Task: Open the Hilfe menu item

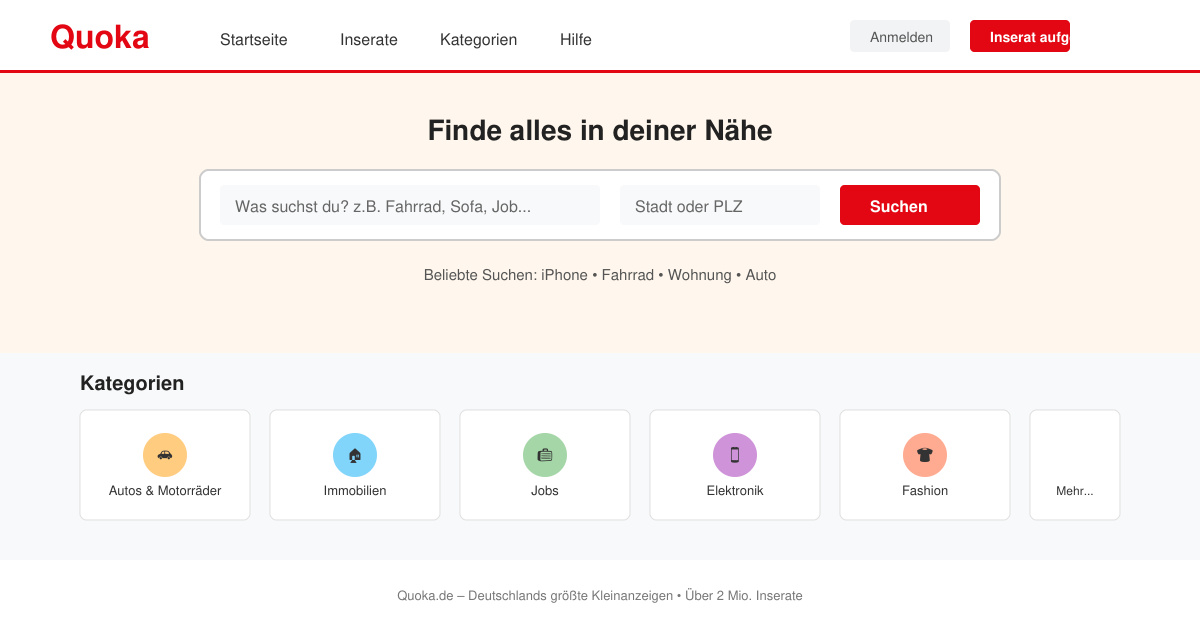Action: [x=576, y=40]
